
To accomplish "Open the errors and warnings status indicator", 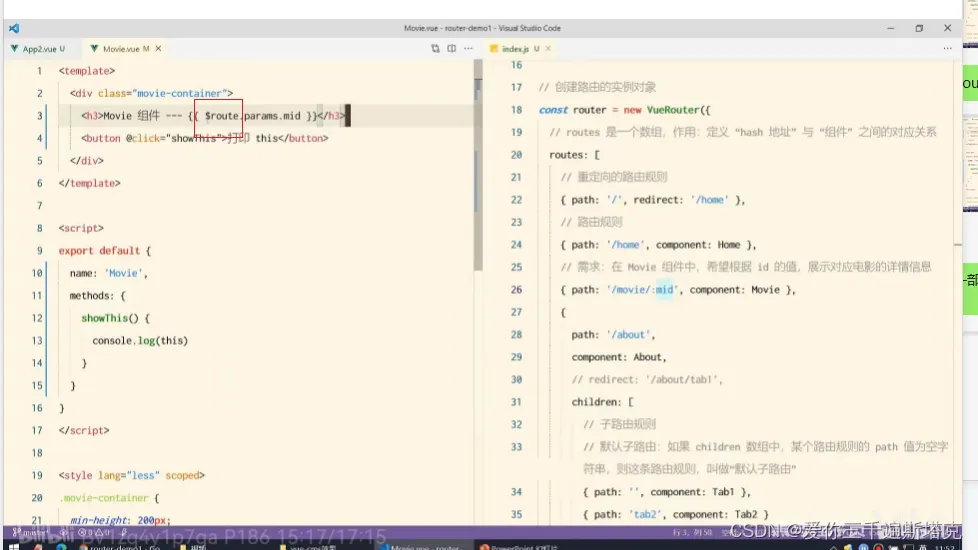I will [94, 533].
